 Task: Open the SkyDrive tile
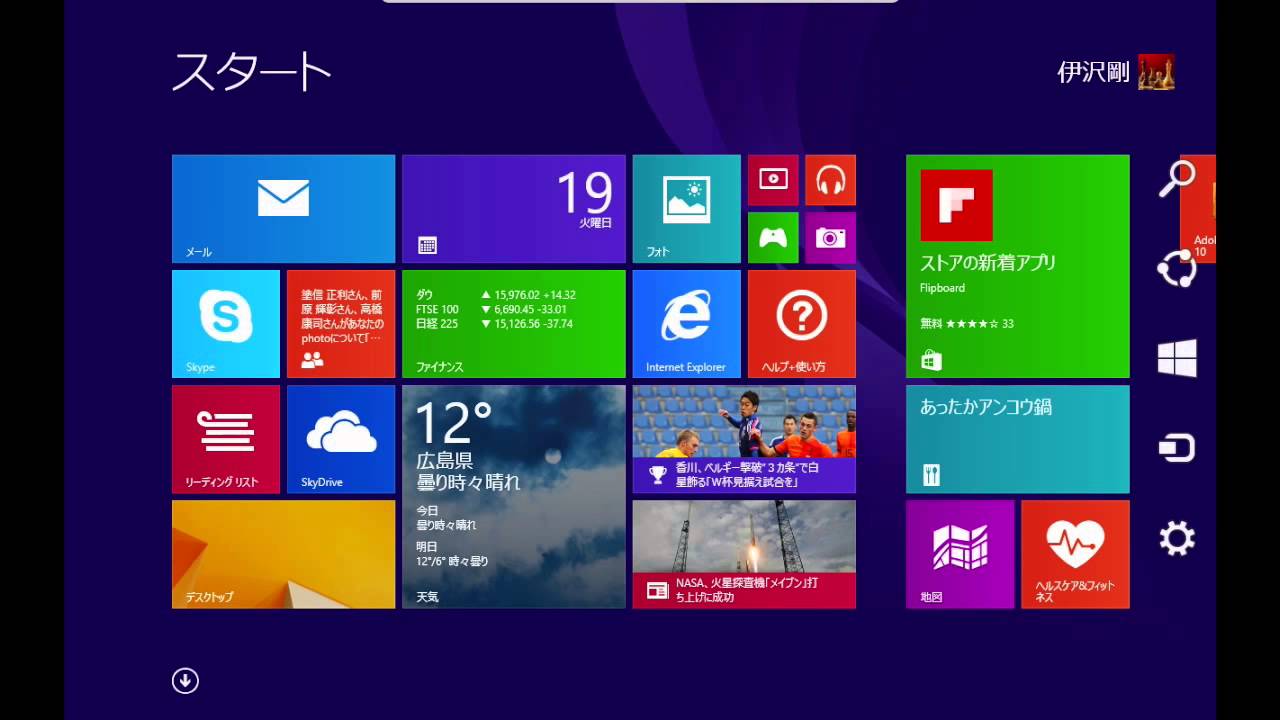[x=341, y=438]
